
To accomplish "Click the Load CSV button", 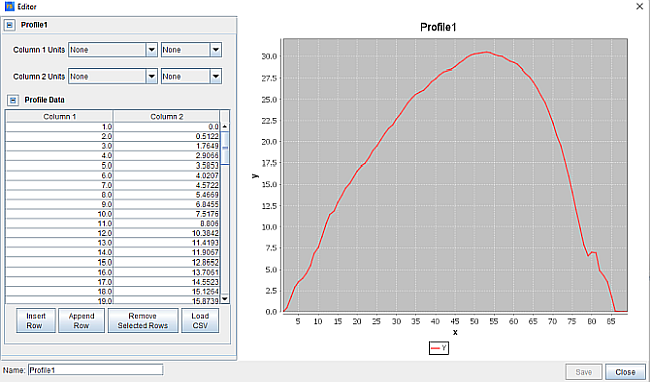I will [200, 320].
